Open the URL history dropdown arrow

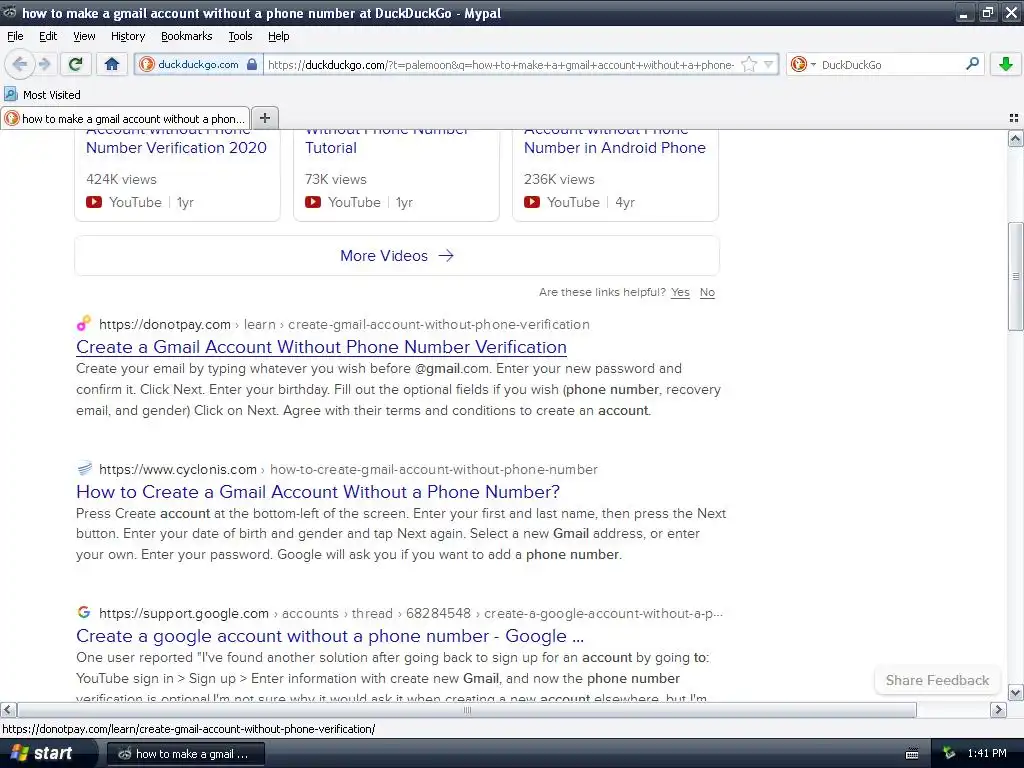point(769,64)
